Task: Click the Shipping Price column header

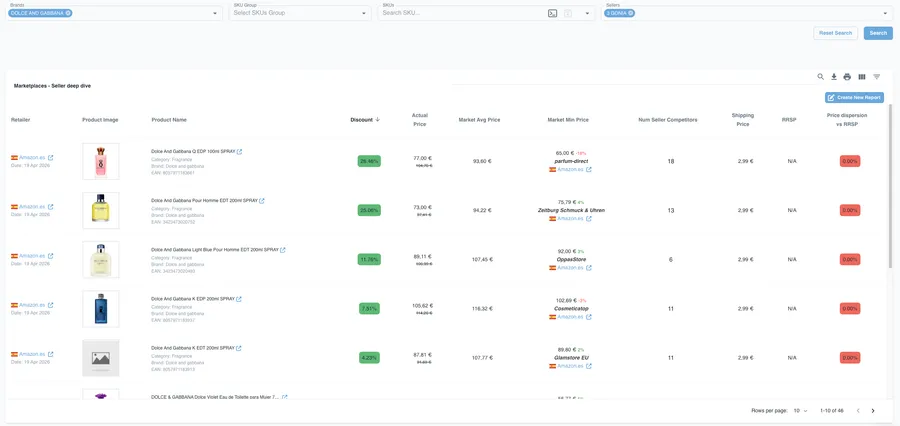Action: pyautogui.click(x=743, y=119)
